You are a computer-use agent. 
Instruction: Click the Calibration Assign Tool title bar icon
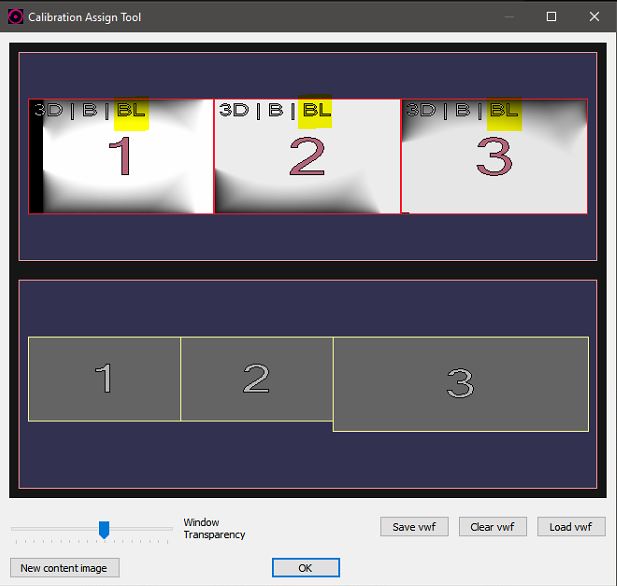[15, 16]
